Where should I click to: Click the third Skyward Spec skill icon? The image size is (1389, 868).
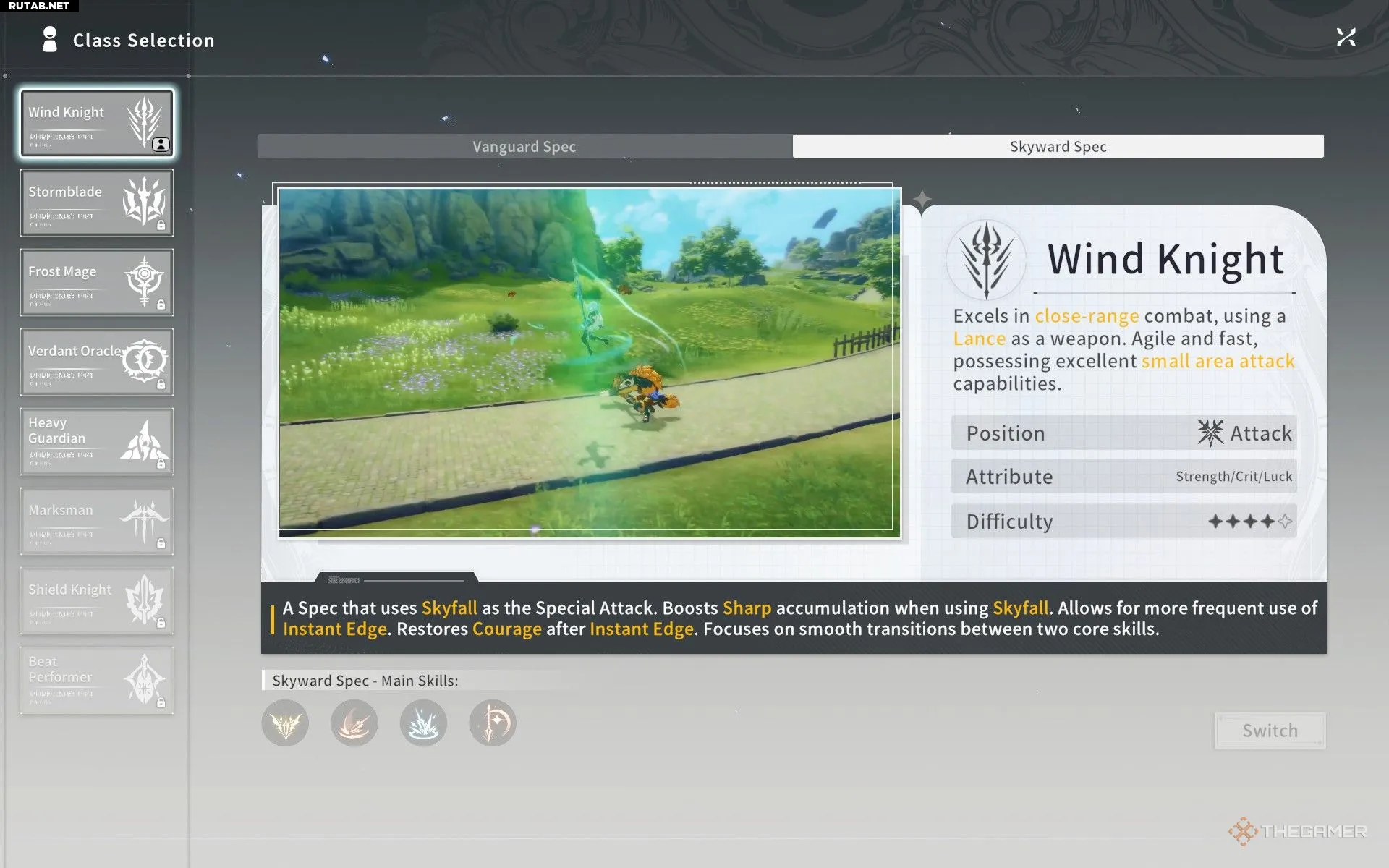pos(423,723)
